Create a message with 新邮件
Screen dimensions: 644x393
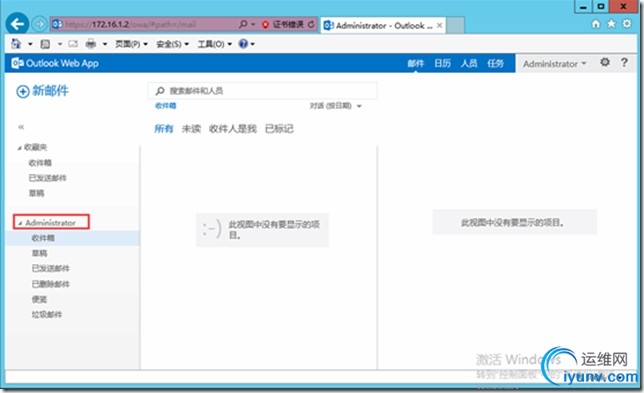click(x=42, y=91)
